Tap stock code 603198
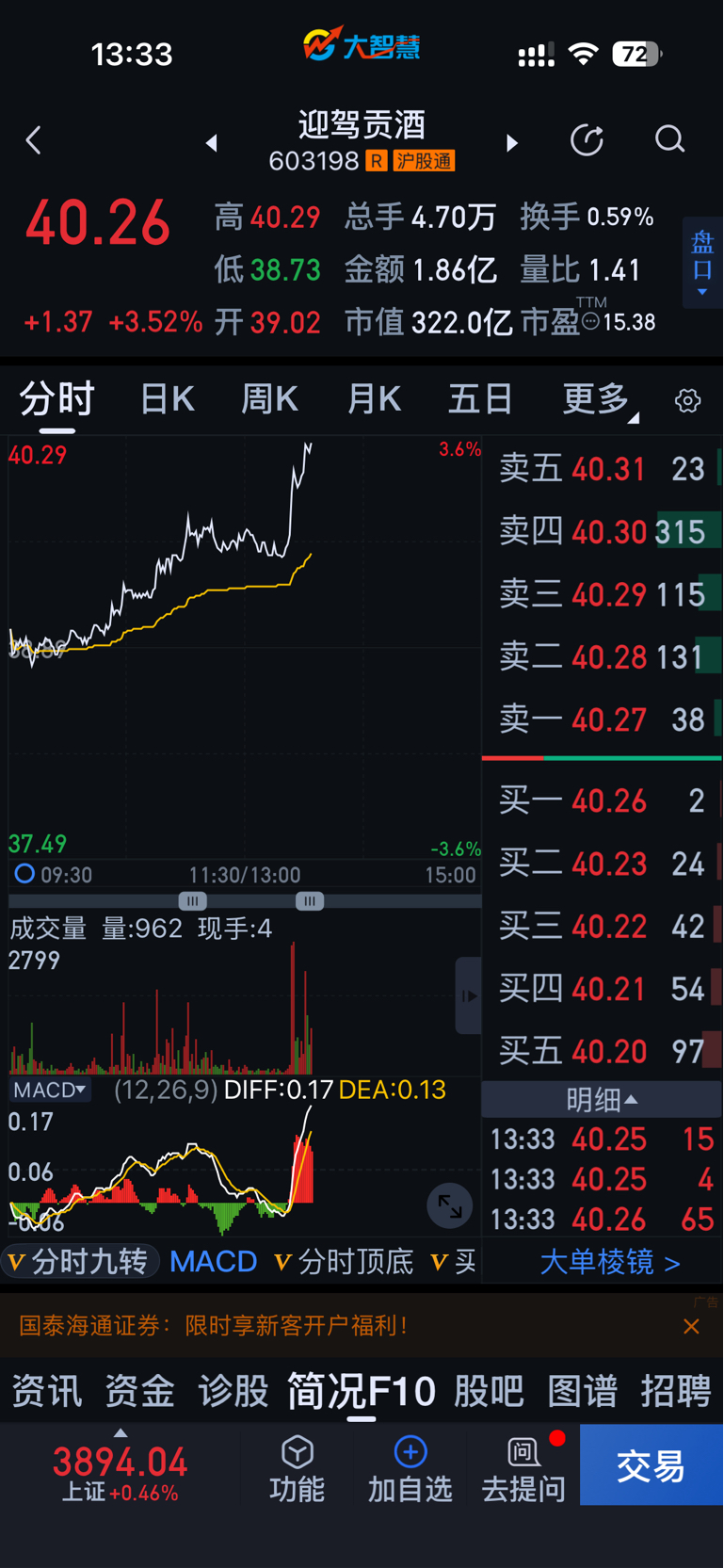724x1568 pixels. [x=314, y=161]
